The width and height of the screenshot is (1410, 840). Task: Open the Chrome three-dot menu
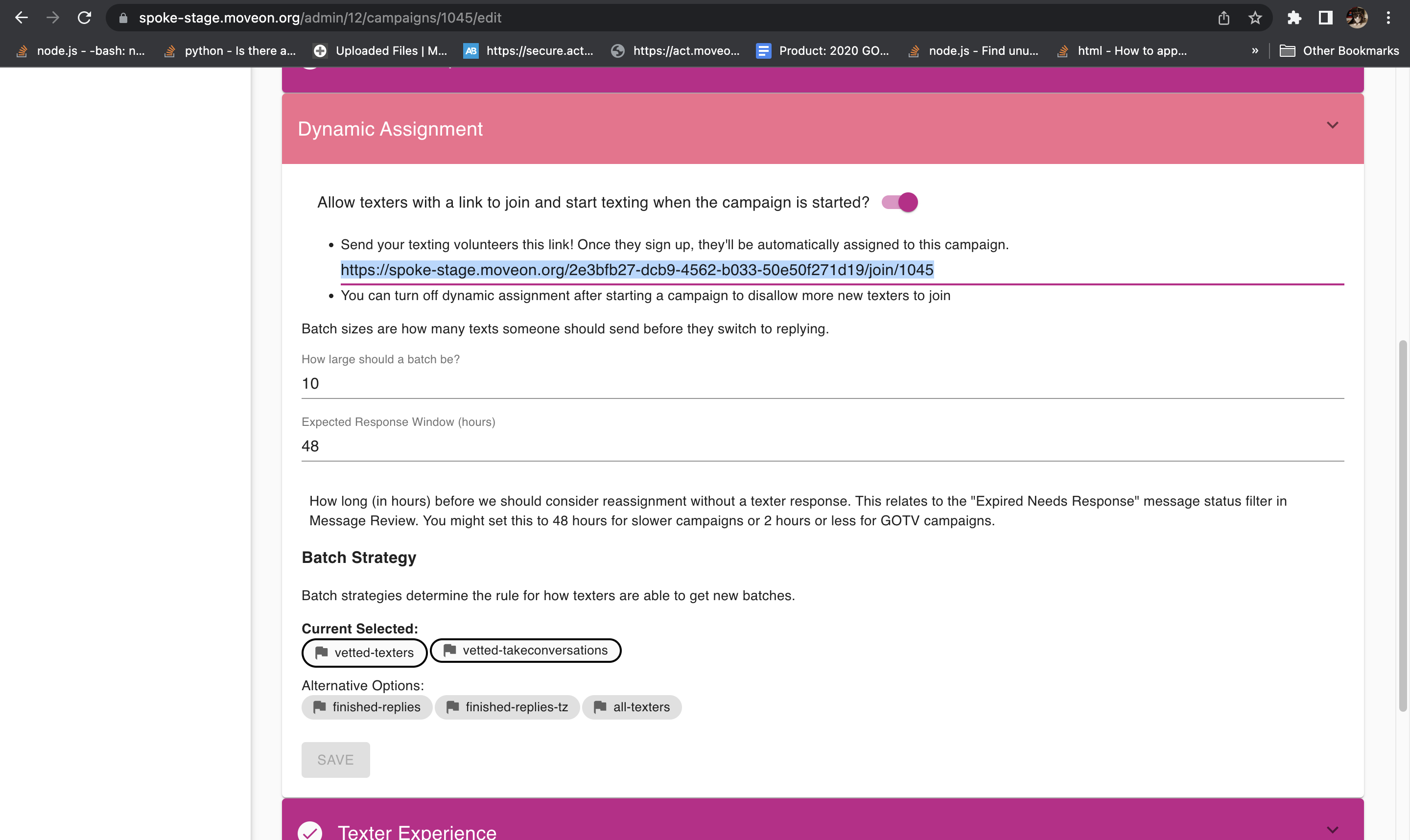click(1388, 18)
